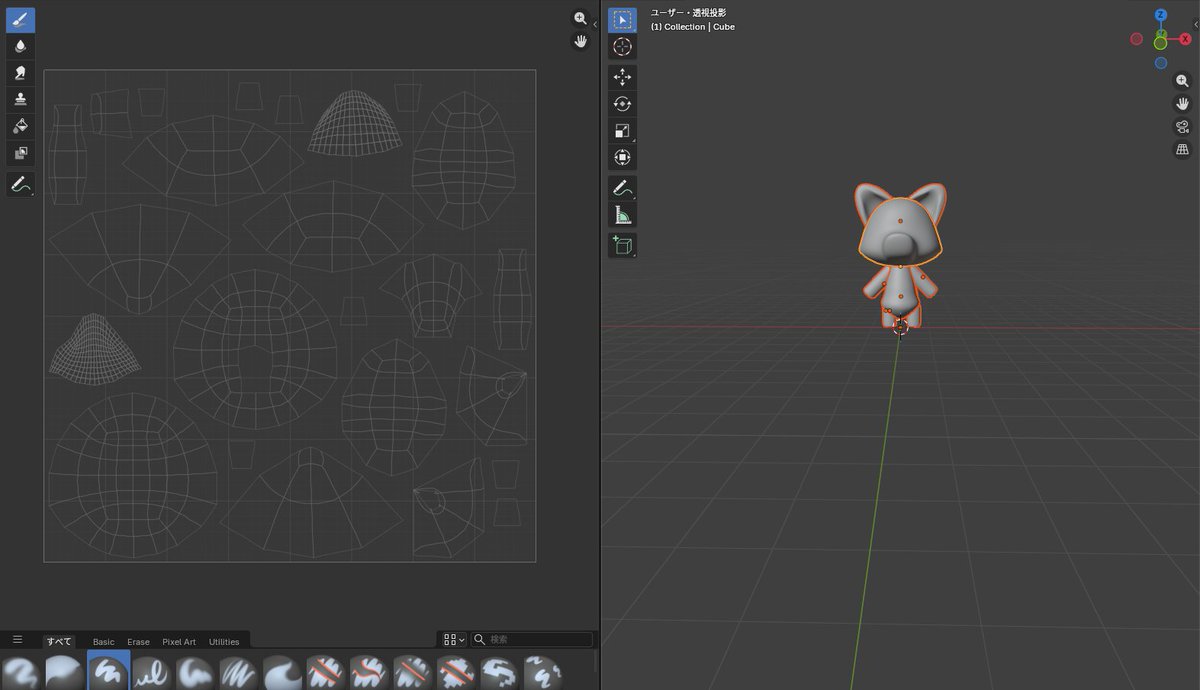The image size is (1200, 690).
Task: Select the Annotate tool in image editor
Action: [x=21, y=184]
